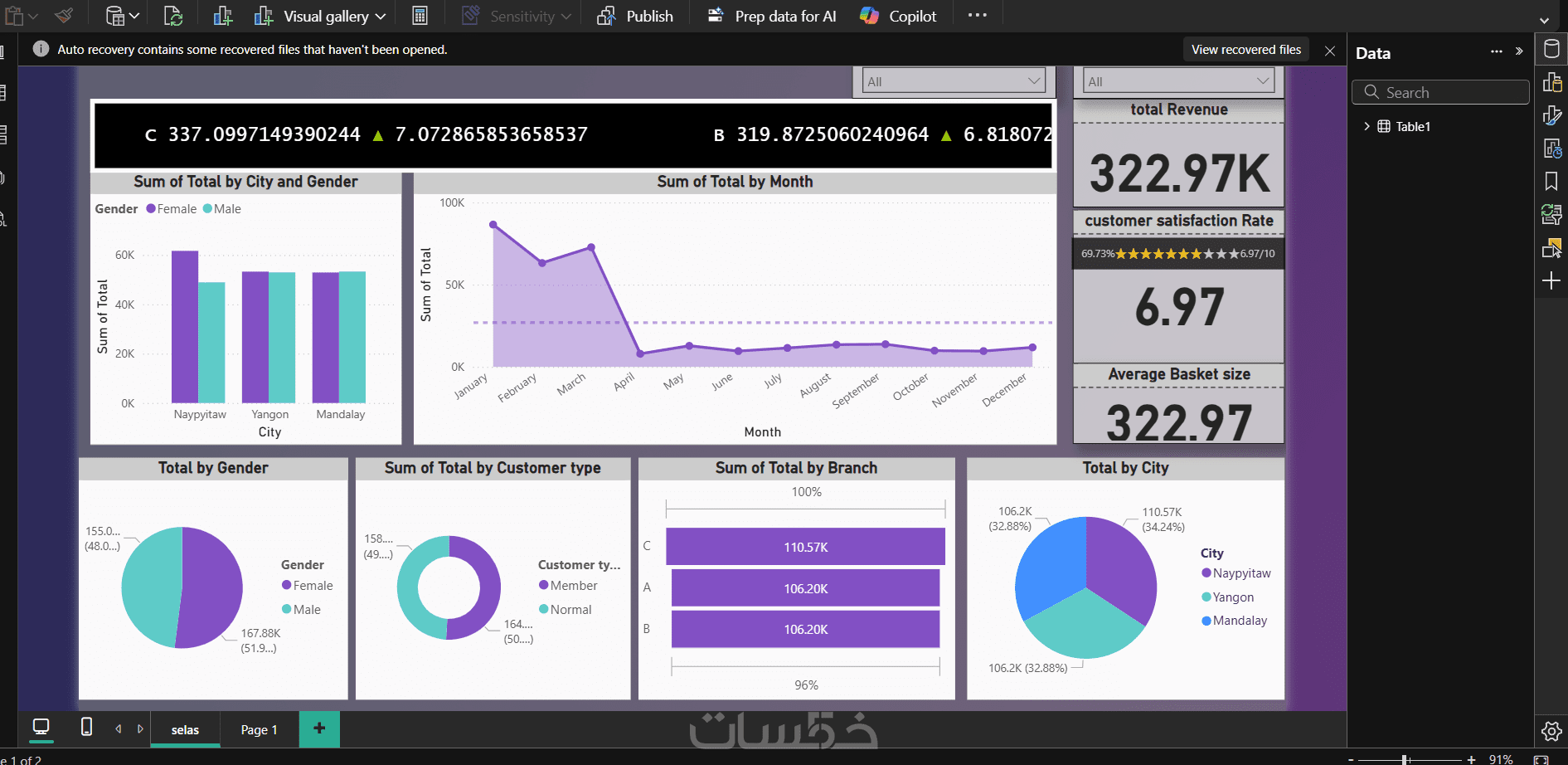Click View recovered files button
Viewport: 1568px width, 765px height.
[1245, 50]
